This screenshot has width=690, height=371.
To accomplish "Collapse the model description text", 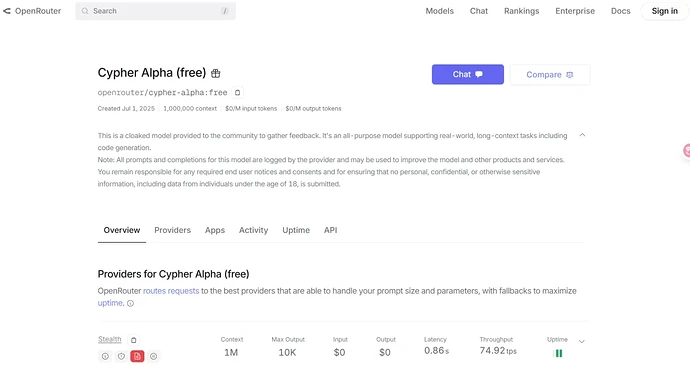I will (582, 135).
